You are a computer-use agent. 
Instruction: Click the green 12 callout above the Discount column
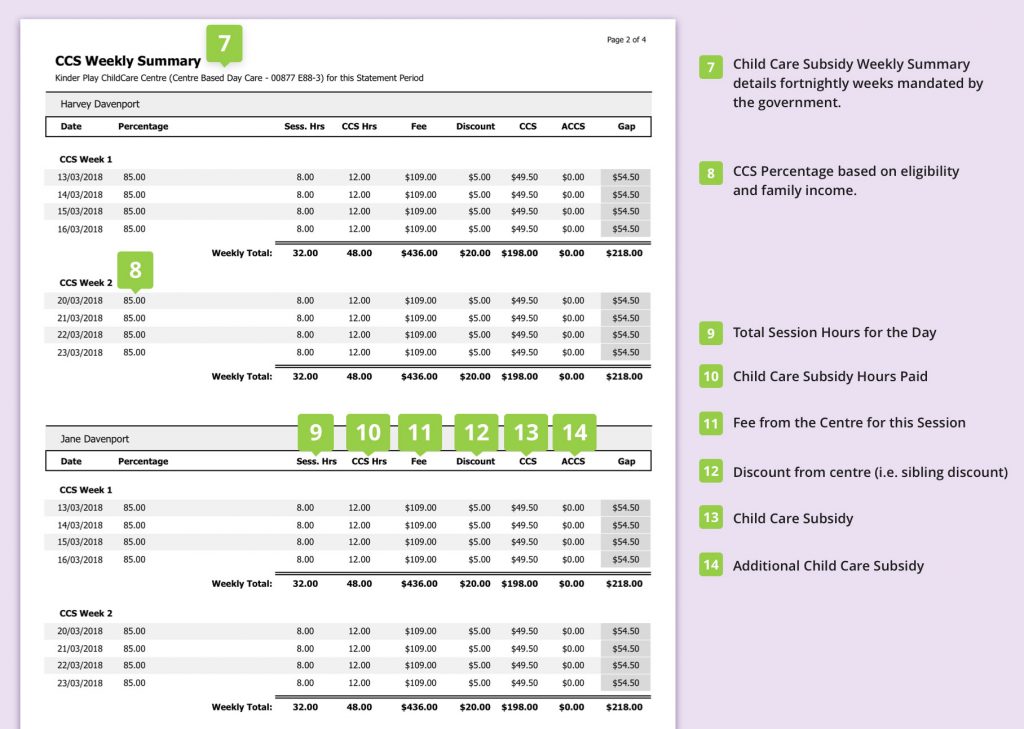(476, 432)
